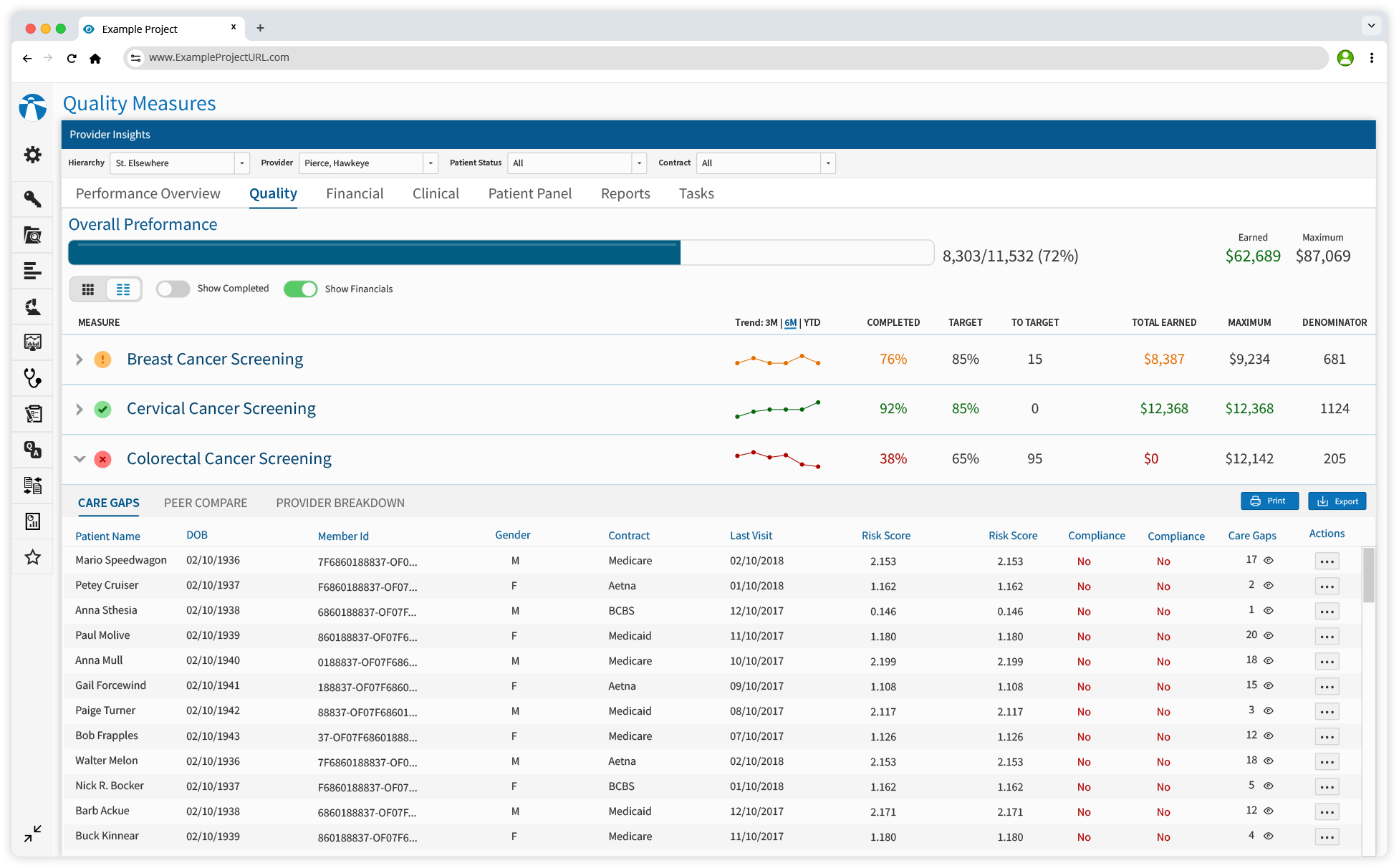Screen dimensions: 1399x868
Task: Open the settings gear in sidebar
Action: tap(33, 155)
